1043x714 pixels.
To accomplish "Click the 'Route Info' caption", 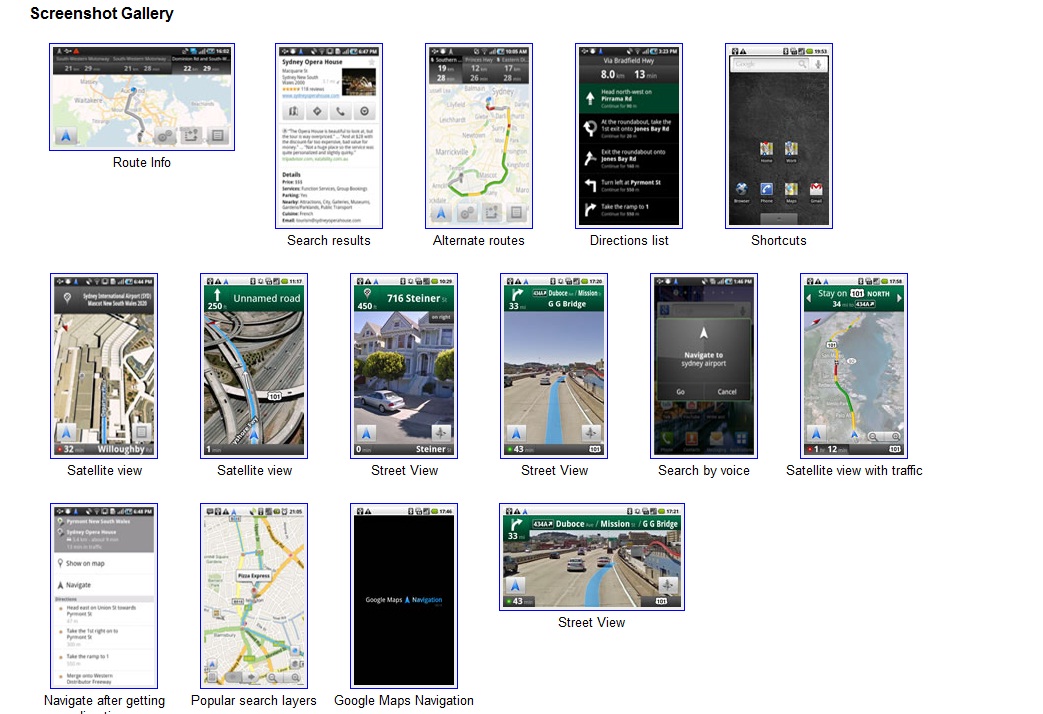I will pyautogui.click(x=142, y=162).
